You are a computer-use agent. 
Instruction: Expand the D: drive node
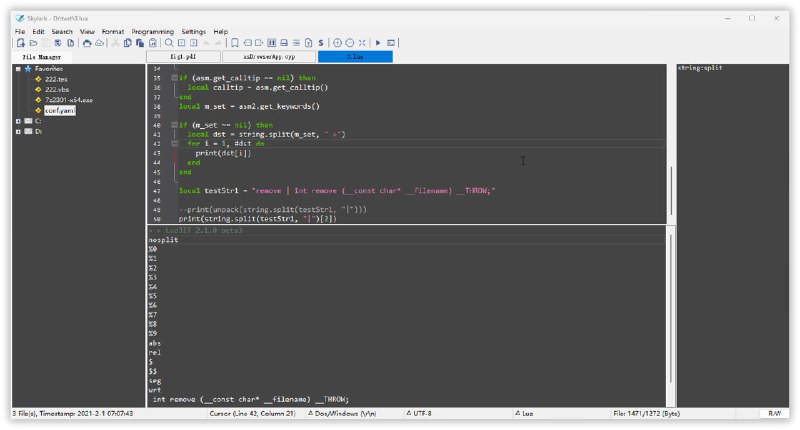click(x=18, y=131)
